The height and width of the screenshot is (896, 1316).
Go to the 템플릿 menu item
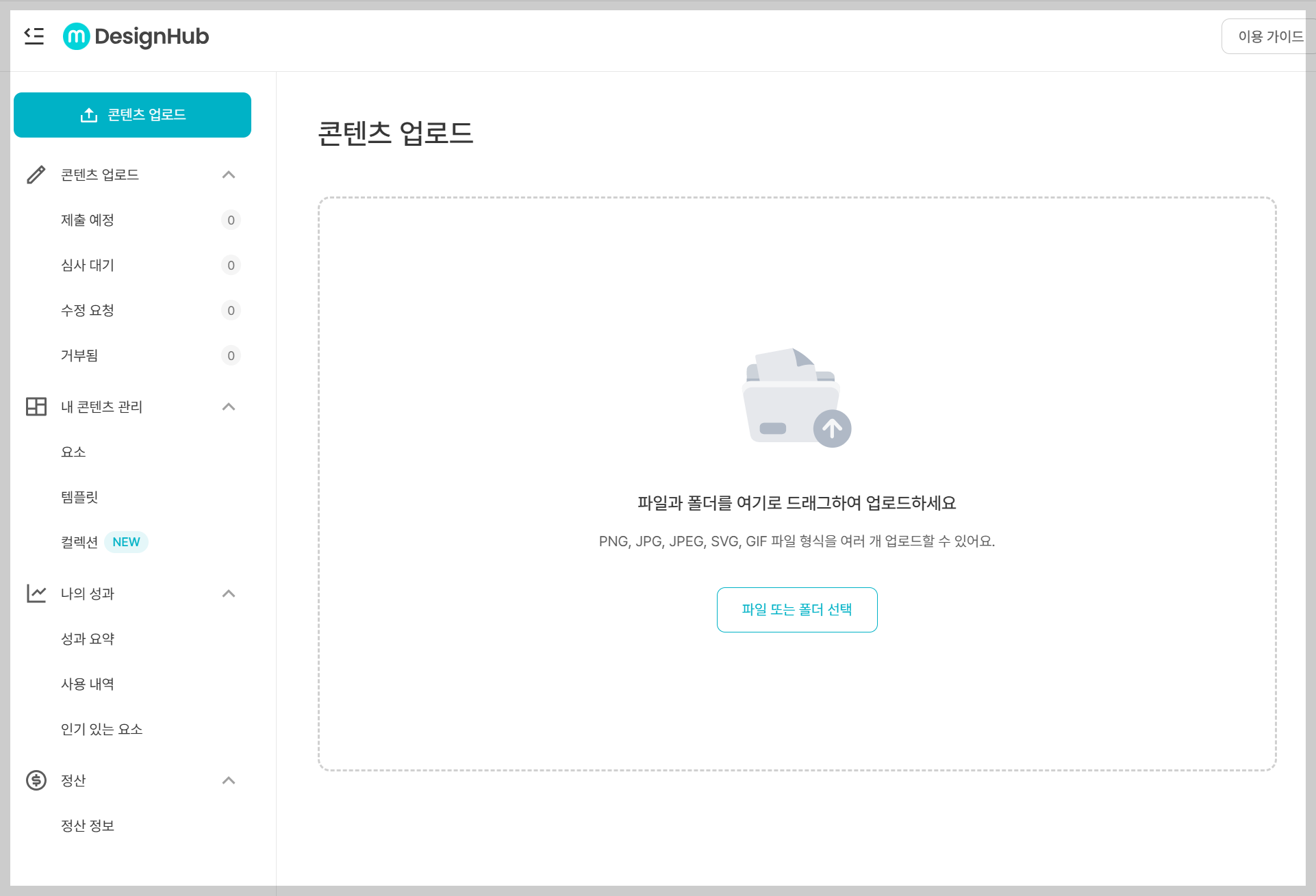(79, 497)
